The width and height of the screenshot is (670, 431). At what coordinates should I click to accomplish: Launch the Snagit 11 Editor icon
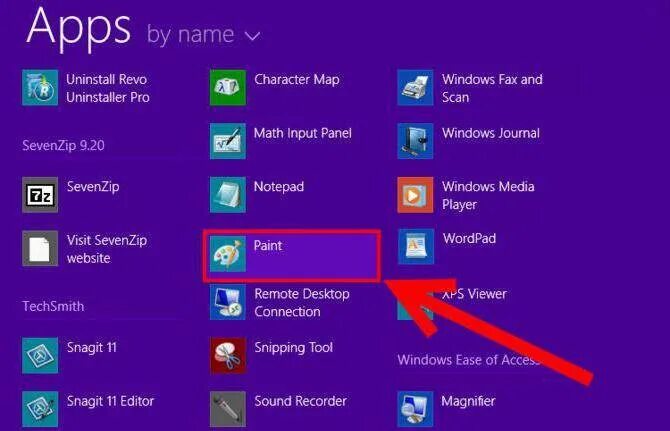pyautogui.click(x=40, y=409)
